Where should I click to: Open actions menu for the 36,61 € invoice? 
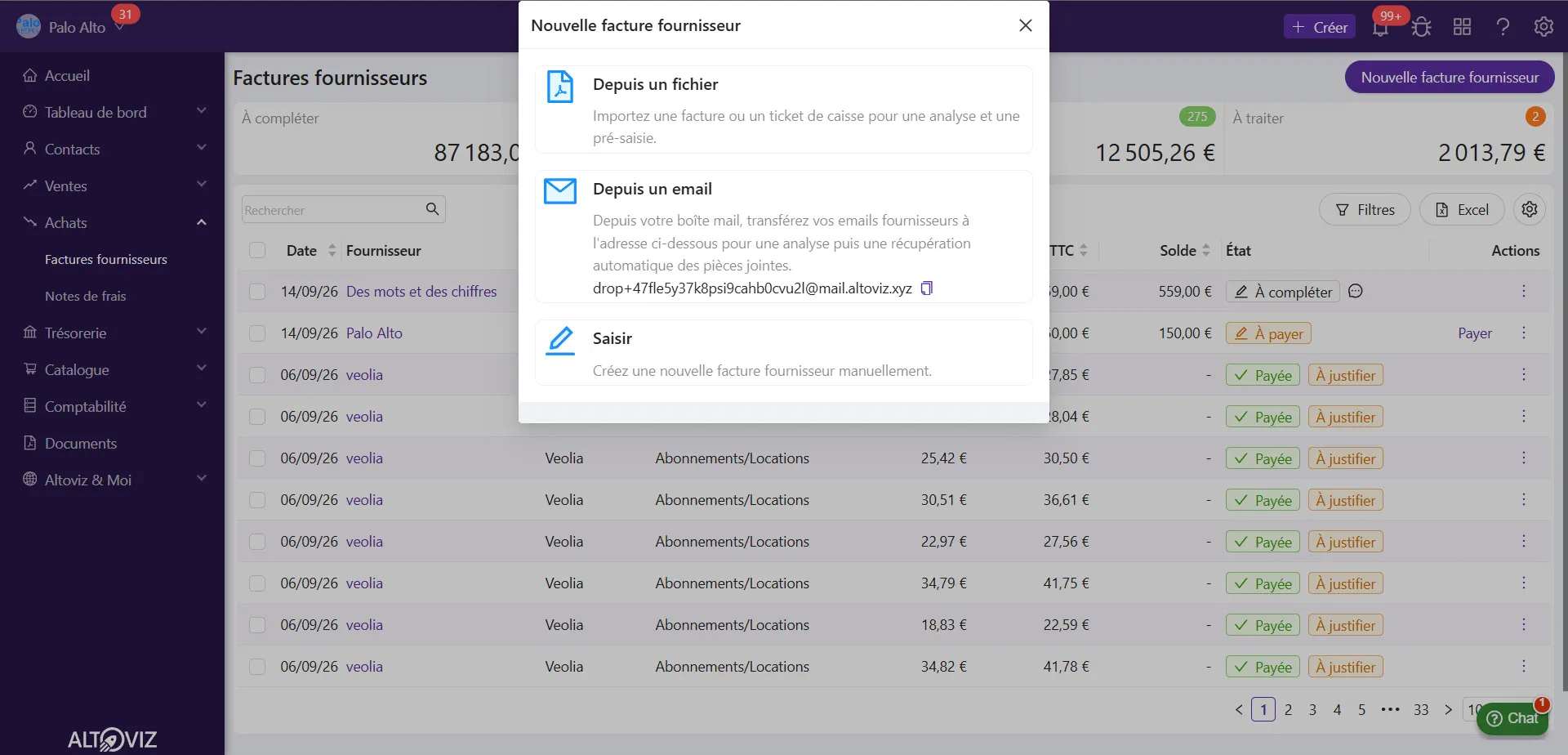click(1524, 499)
